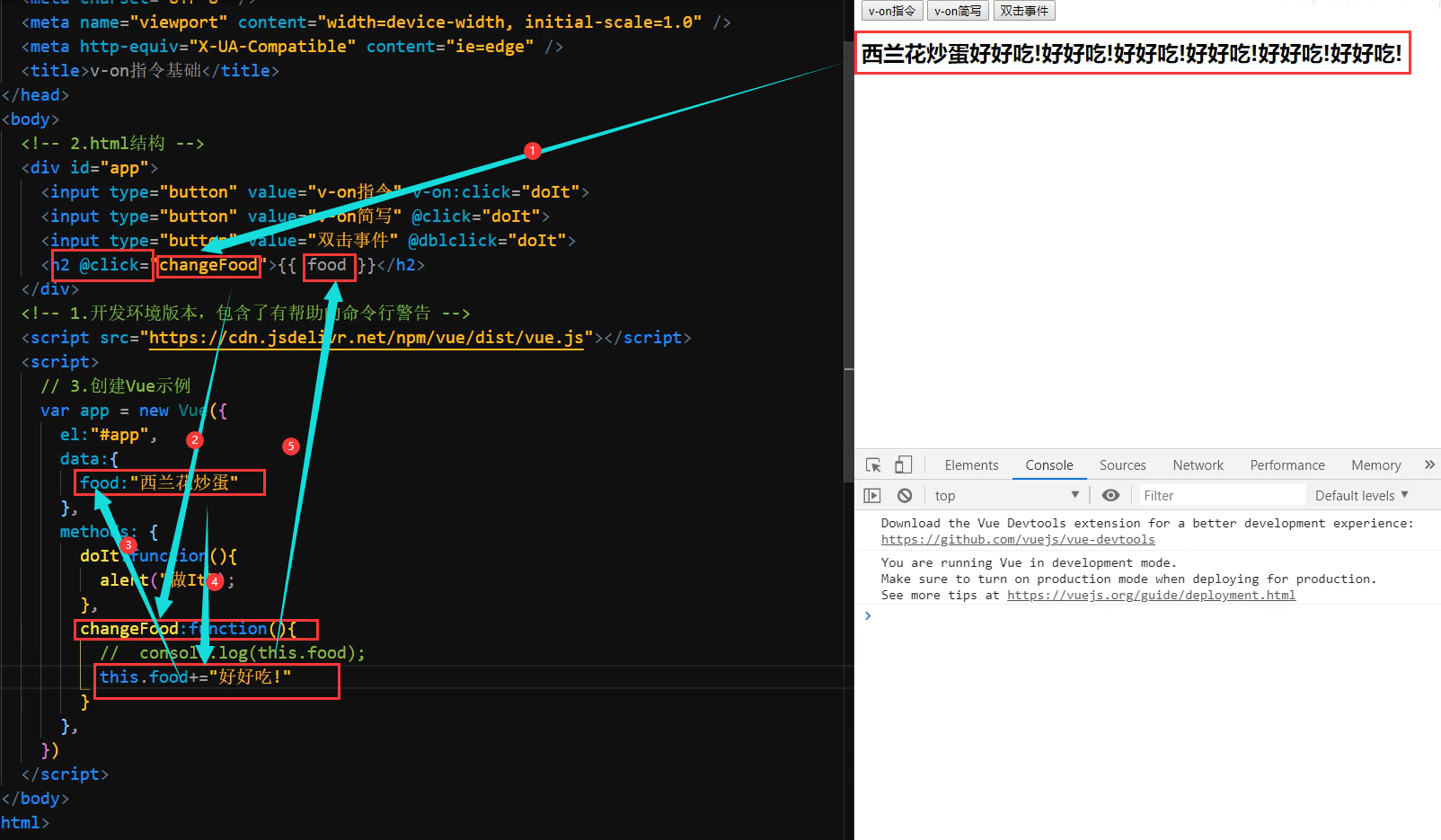This screenshot has height=840, width=1441.
Task: Open the Sources tab
Action: 1122,464
